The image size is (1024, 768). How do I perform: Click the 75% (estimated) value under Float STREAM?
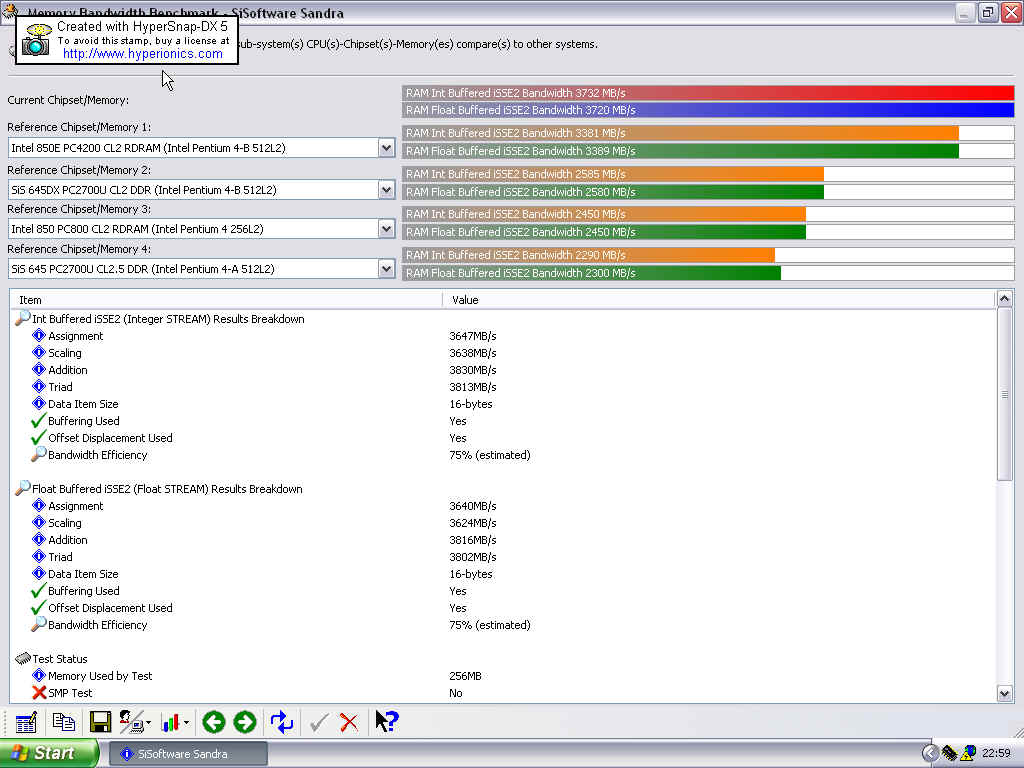(x=490, y=625)
